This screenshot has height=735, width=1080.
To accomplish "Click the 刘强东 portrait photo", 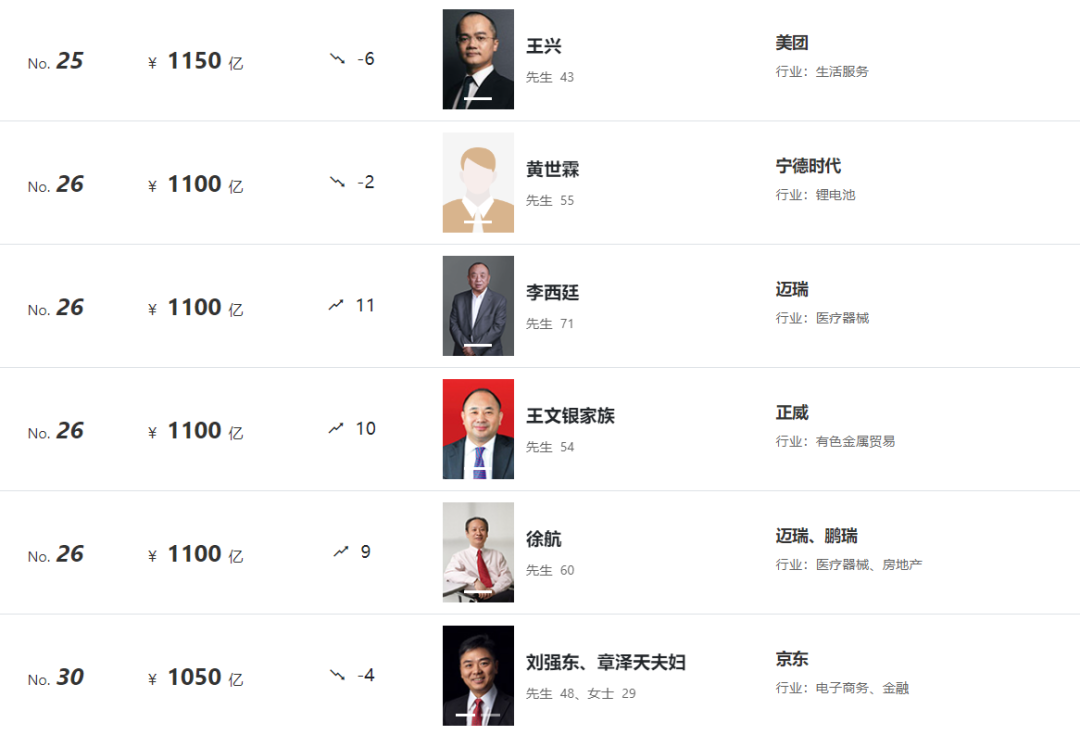I will pyautogui.click(x=478, y=676).
